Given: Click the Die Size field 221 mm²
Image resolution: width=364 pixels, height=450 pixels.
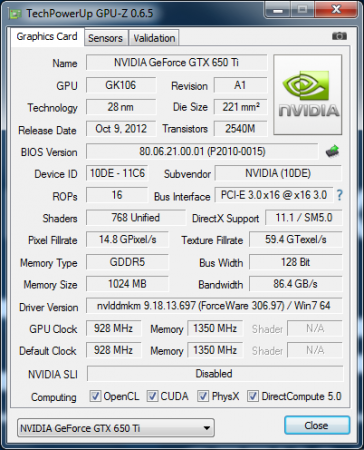Looking at the screenshot, I should [240, 107].
